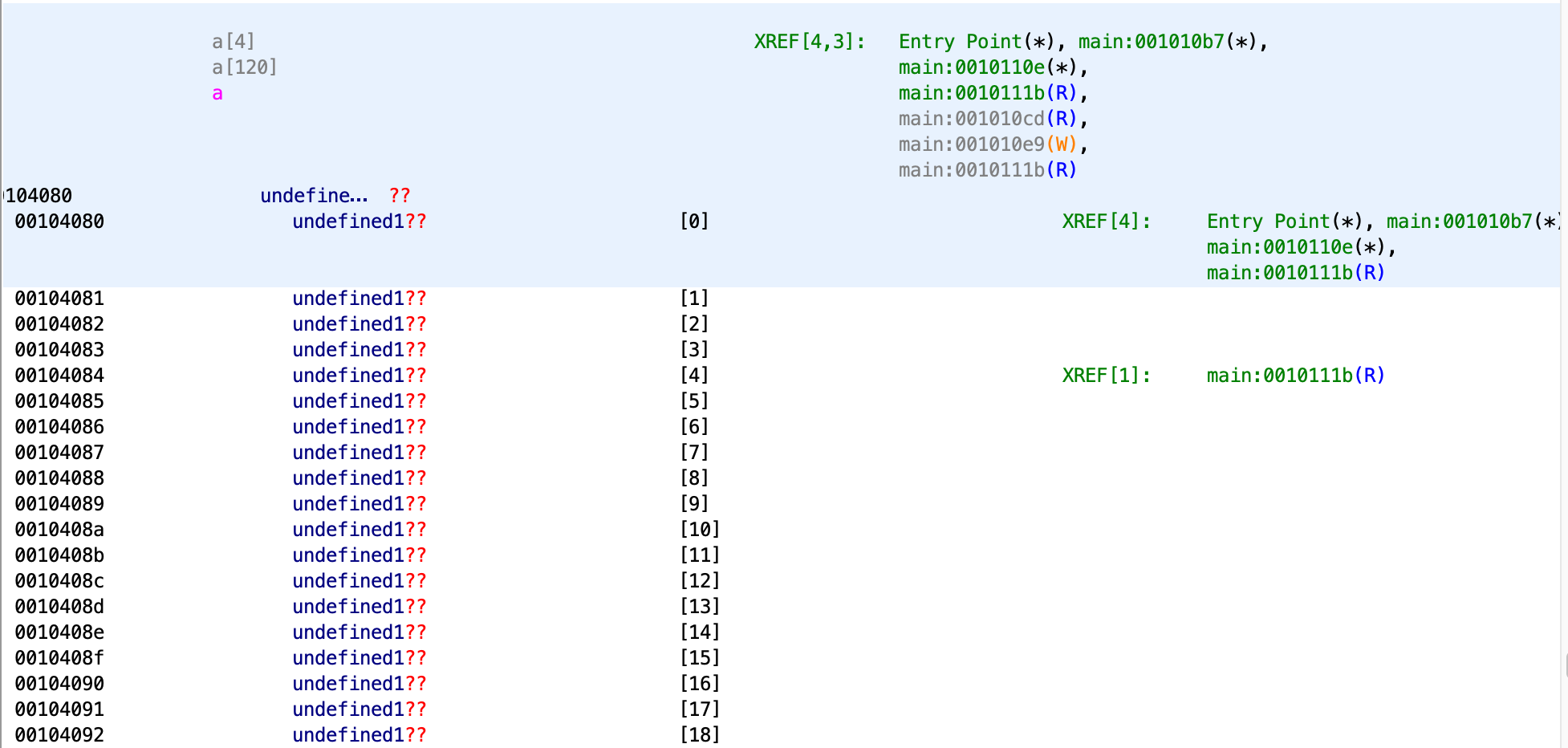Screen dimensions: 1568x748
Task: Click the XREF[1] header at index [4]
Action: click(x=1106, y=376)
